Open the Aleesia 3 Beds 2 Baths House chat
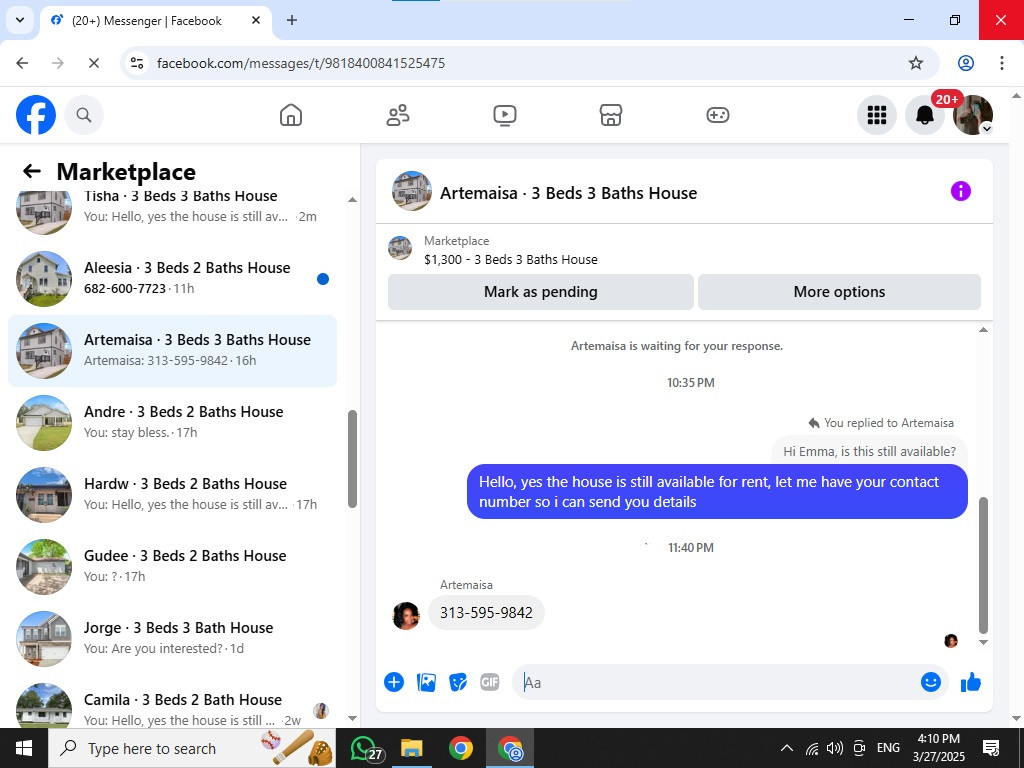The width and height of the screenshot is (1024, 768). click(172, 279)
